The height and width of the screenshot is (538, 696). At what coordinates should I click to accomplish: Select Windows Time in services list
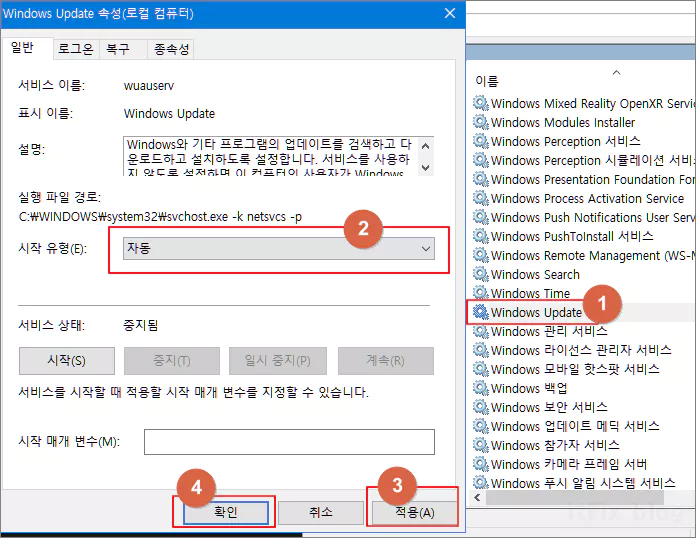point(530,293)
